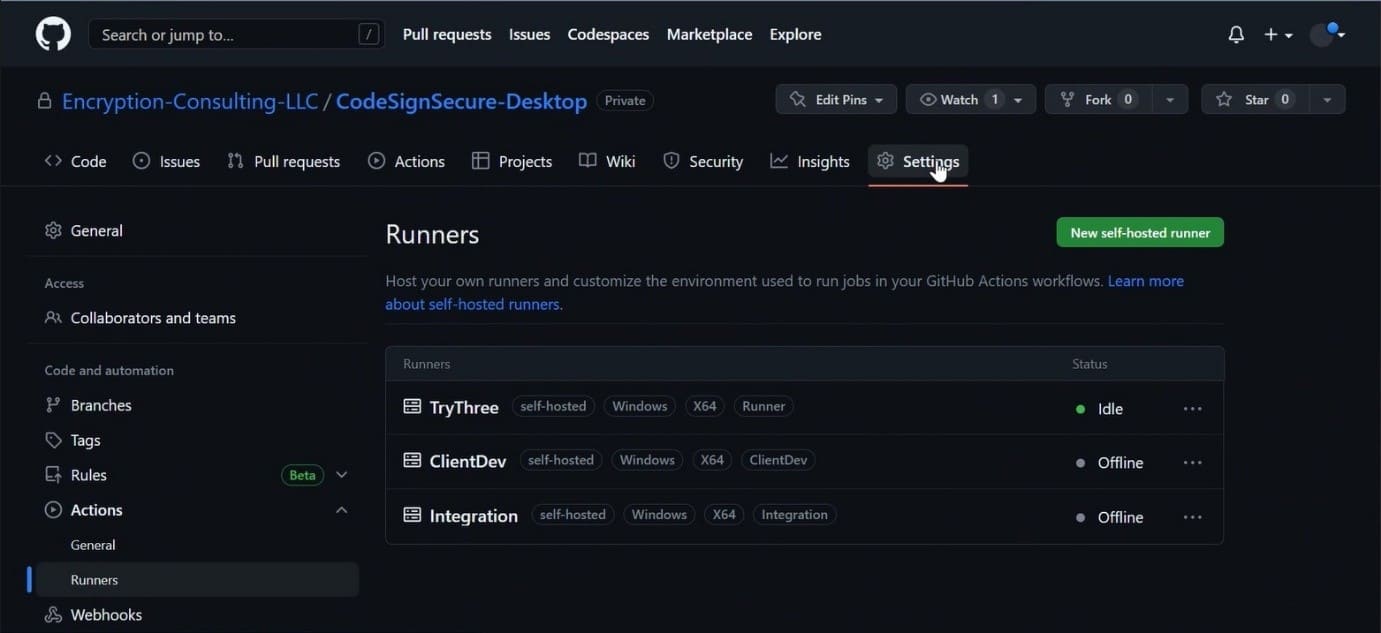Image resolution: width=1381 pixels, height=633 pixels.
Task: Switch to the Wiki tab
Action: click(x=607, y=161)
